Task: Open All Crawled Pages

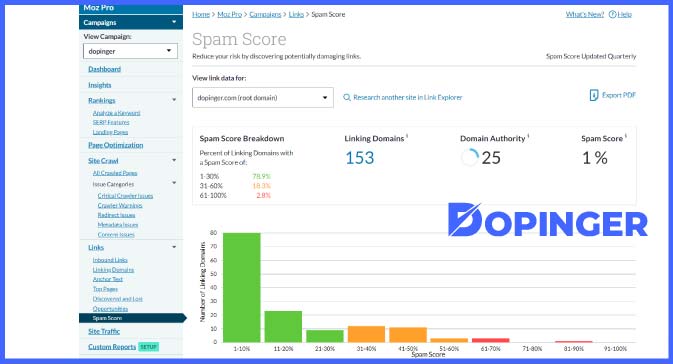Action: pos(115,173)
